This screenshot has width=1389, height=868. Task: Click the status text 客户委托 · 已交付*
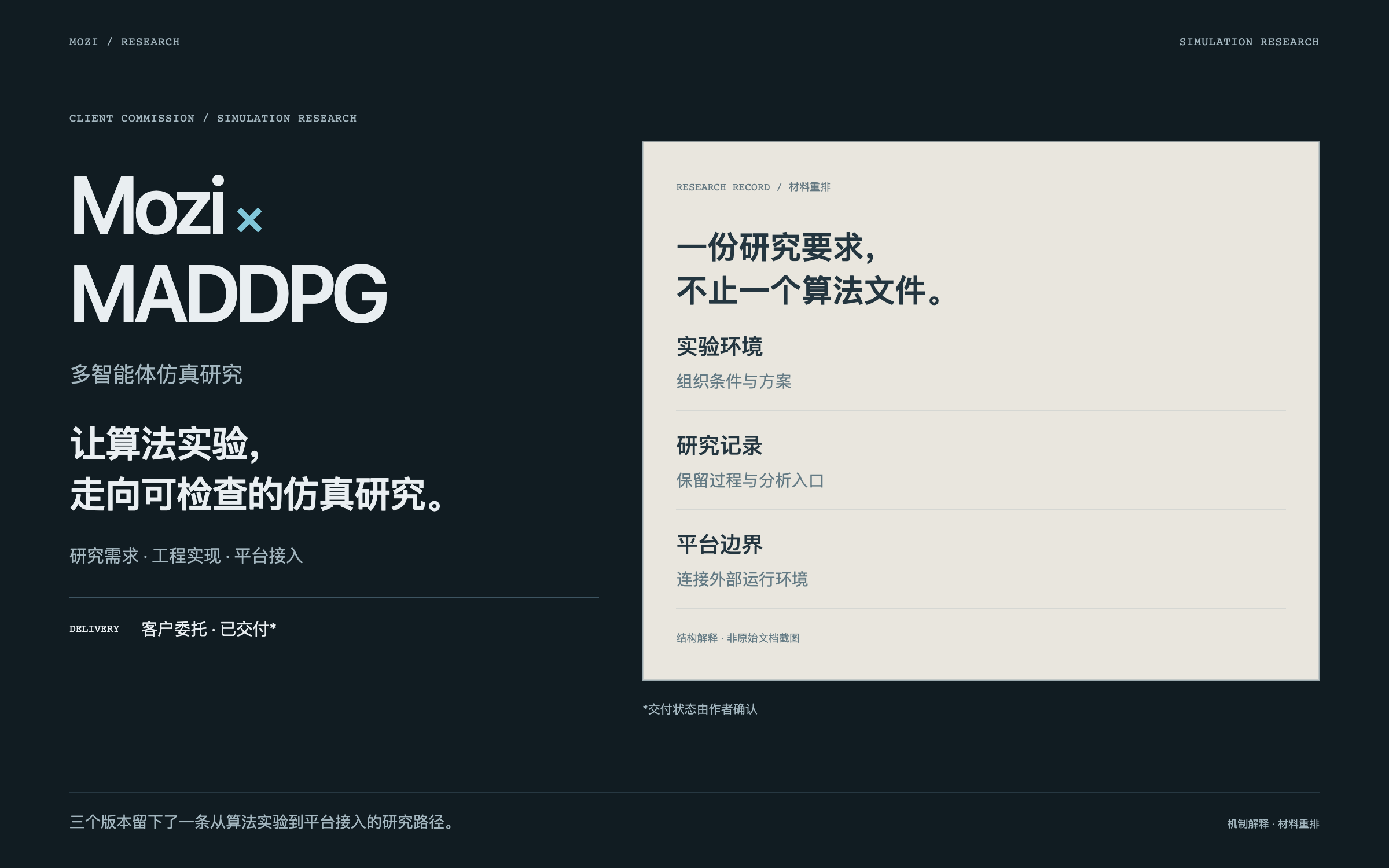coord(209,629)
